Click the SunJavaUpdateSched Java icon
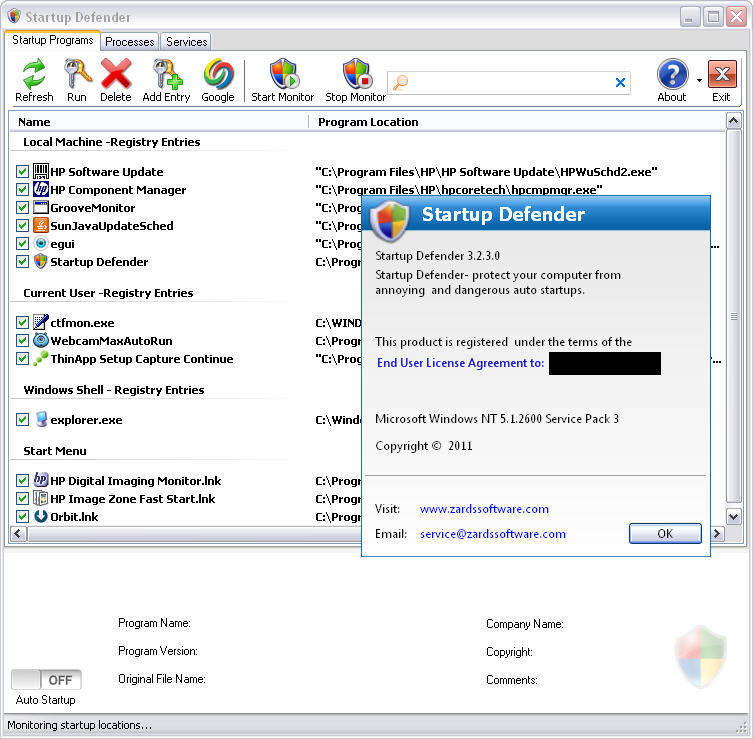Screen dimensions: 753x739 [41, 225]
